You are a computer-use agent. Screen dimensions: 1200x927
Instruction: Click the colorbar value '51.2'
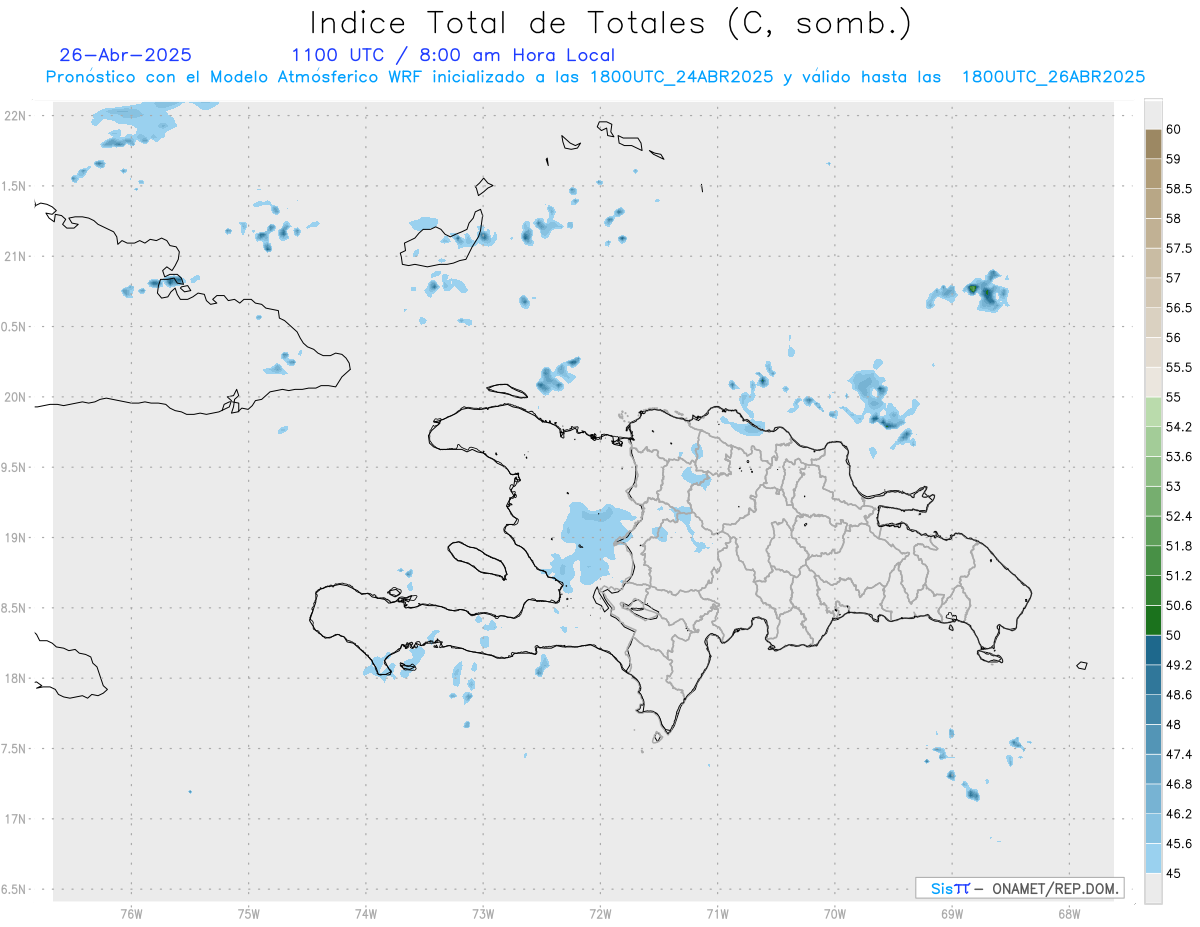(x=1179, y=576)
